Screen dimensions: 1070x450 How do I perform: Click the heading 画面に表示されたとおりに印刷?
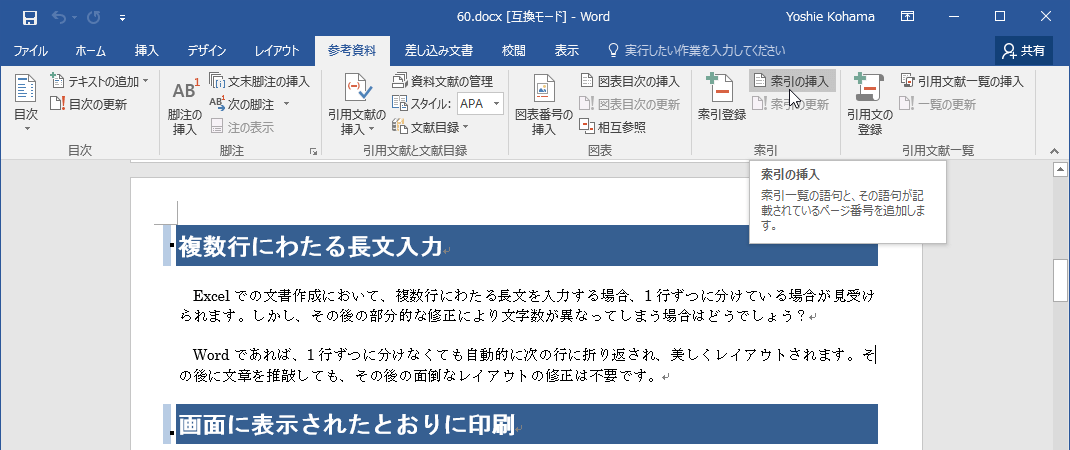tap(346, 424)
